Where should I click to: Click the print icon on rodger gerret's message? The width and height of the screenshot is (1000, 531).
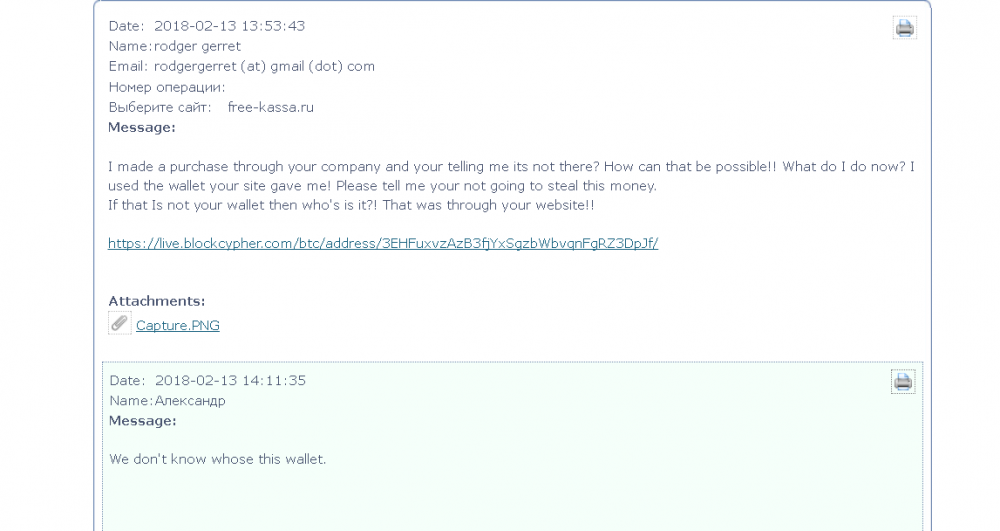[904, 28]
